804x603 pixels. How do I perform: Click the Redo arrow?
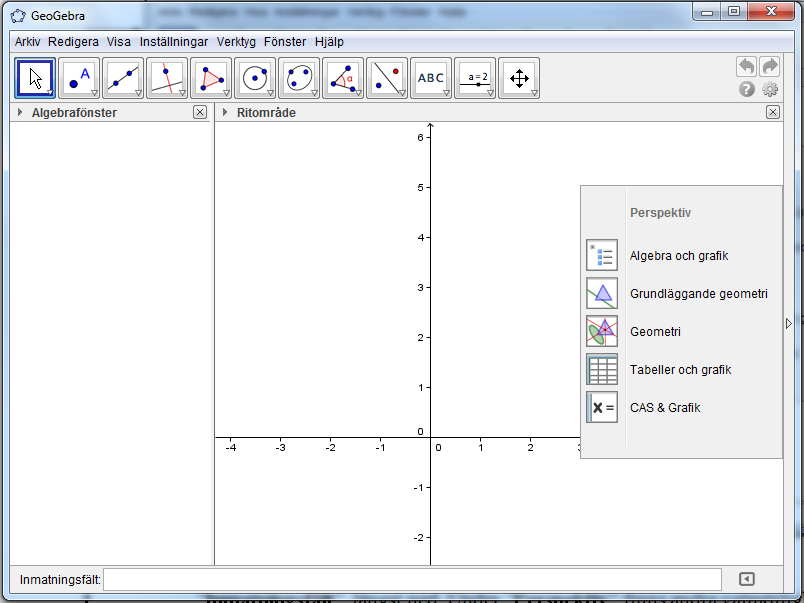[770, 67]
